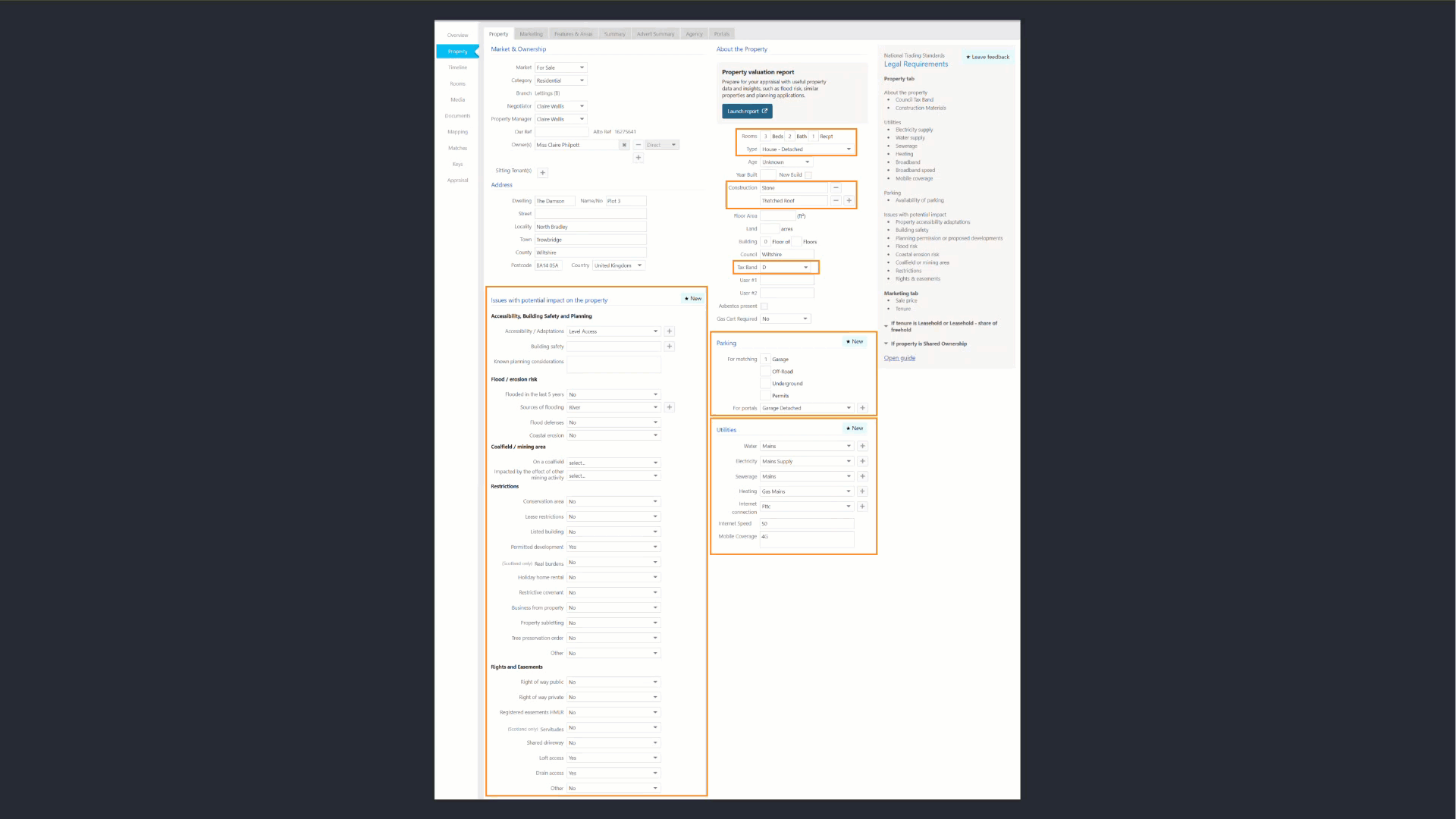This screenshot has width=1456, height=819.
Task: Remove the Stone construction entry
Action: 836,188
